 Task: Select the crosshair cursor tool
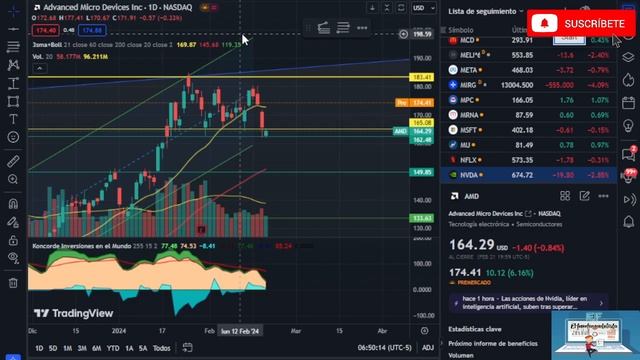click(x=13, y=11)
